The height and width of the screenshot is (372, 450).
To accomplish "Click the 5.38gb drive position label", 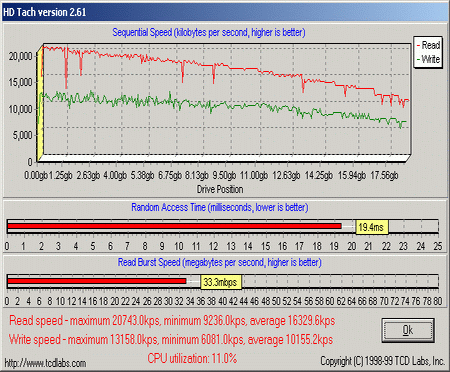I will tap(142, 175).
